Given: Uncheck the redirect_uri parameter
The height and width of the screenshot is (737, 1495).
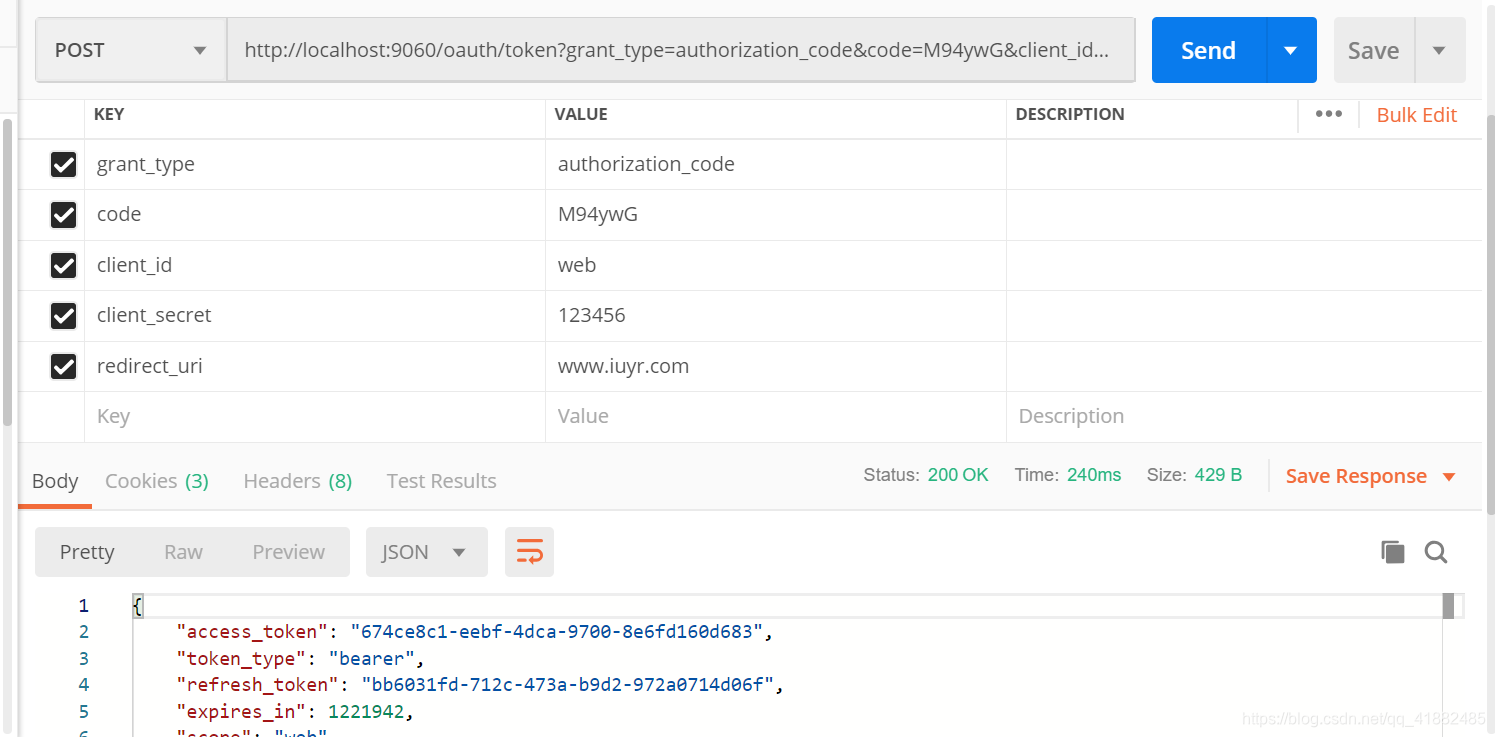Looking at the screenshot, I should [x=63, y=366].
